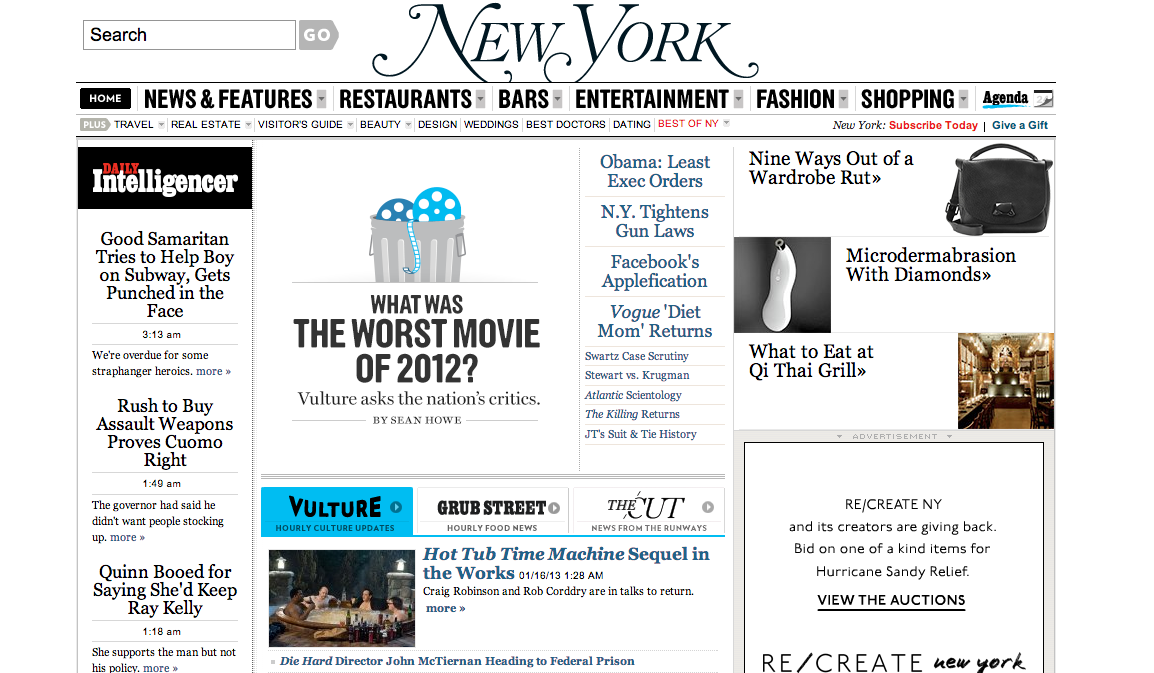Screen dimensions: 1154x673
Task: Expand the News & Features dropdown arrow
Action: tap(321, 99)
